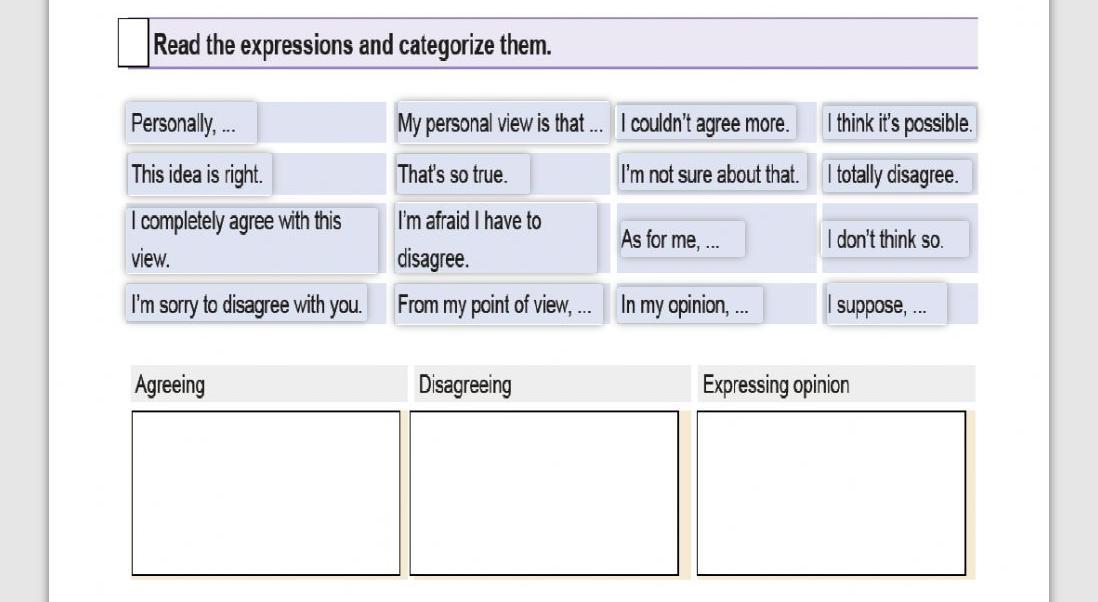This screenshot has height=602, width=1098.
Task: Click the small square beside the instruction heading
Action: coord(133,43)
